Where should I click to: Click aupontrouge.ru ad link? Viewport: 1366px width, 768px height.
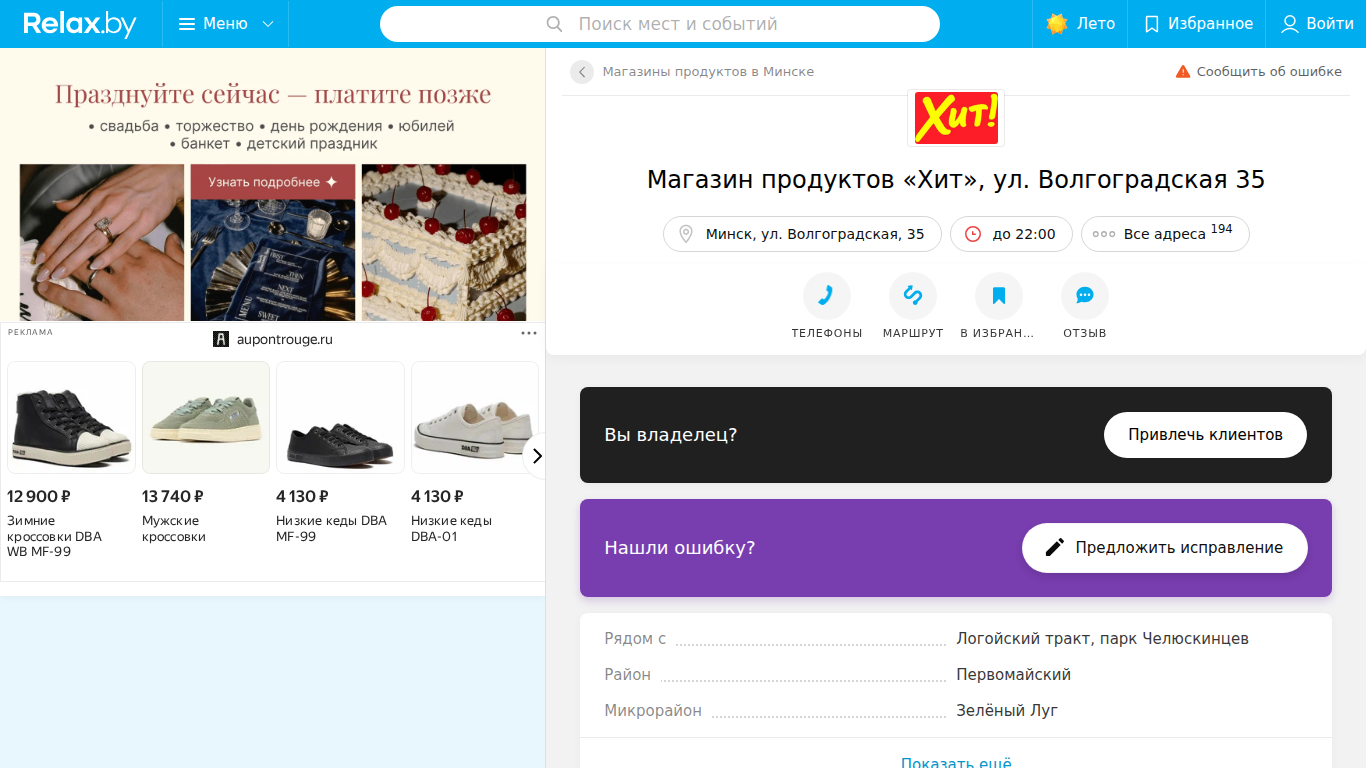(284, 339)
